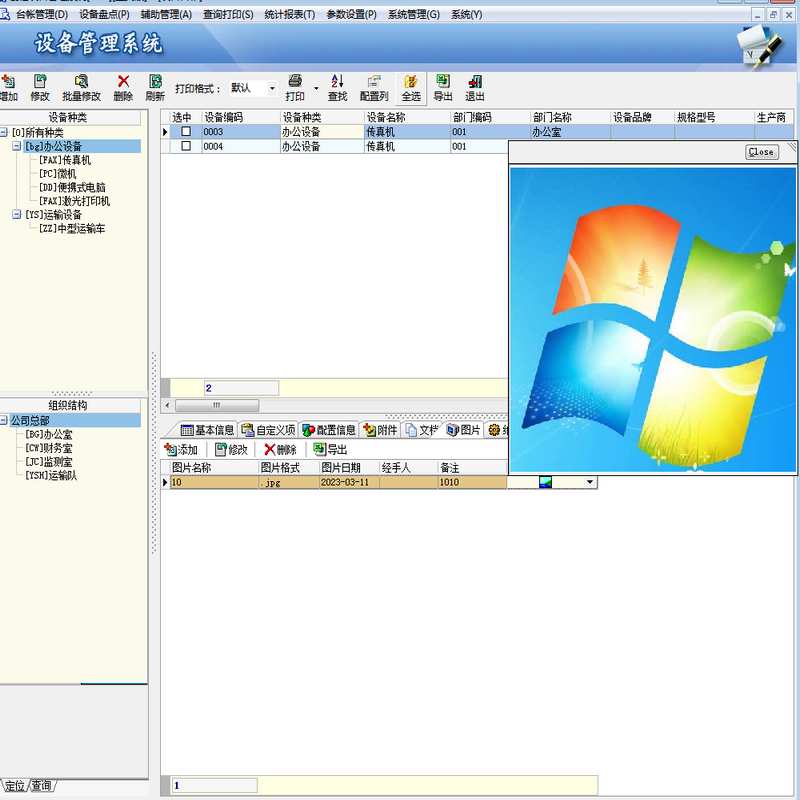Open the 打印格式 default dropdown

click(x=272, y=88)
